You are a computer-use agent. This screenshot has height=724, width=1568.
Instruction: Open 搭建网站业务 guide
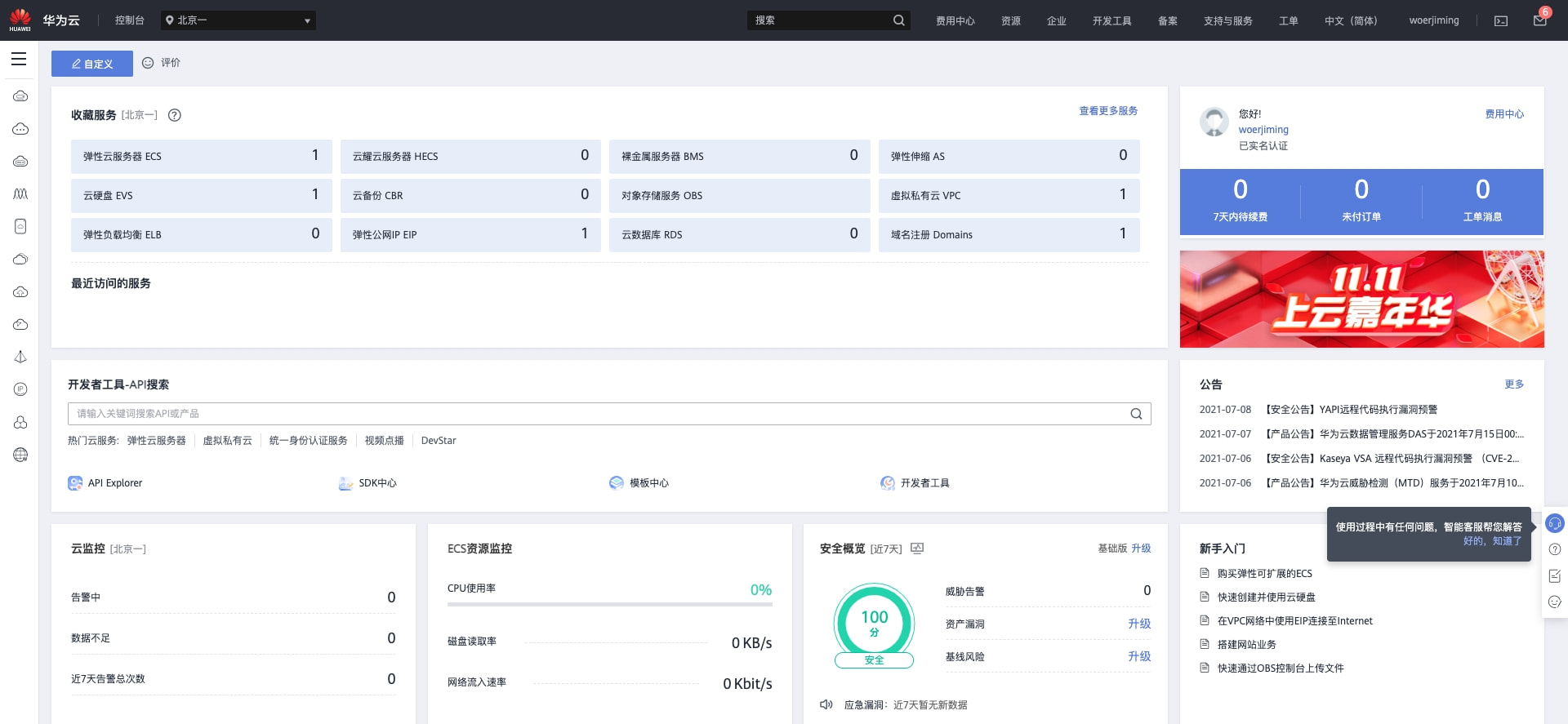point(1247,645)
